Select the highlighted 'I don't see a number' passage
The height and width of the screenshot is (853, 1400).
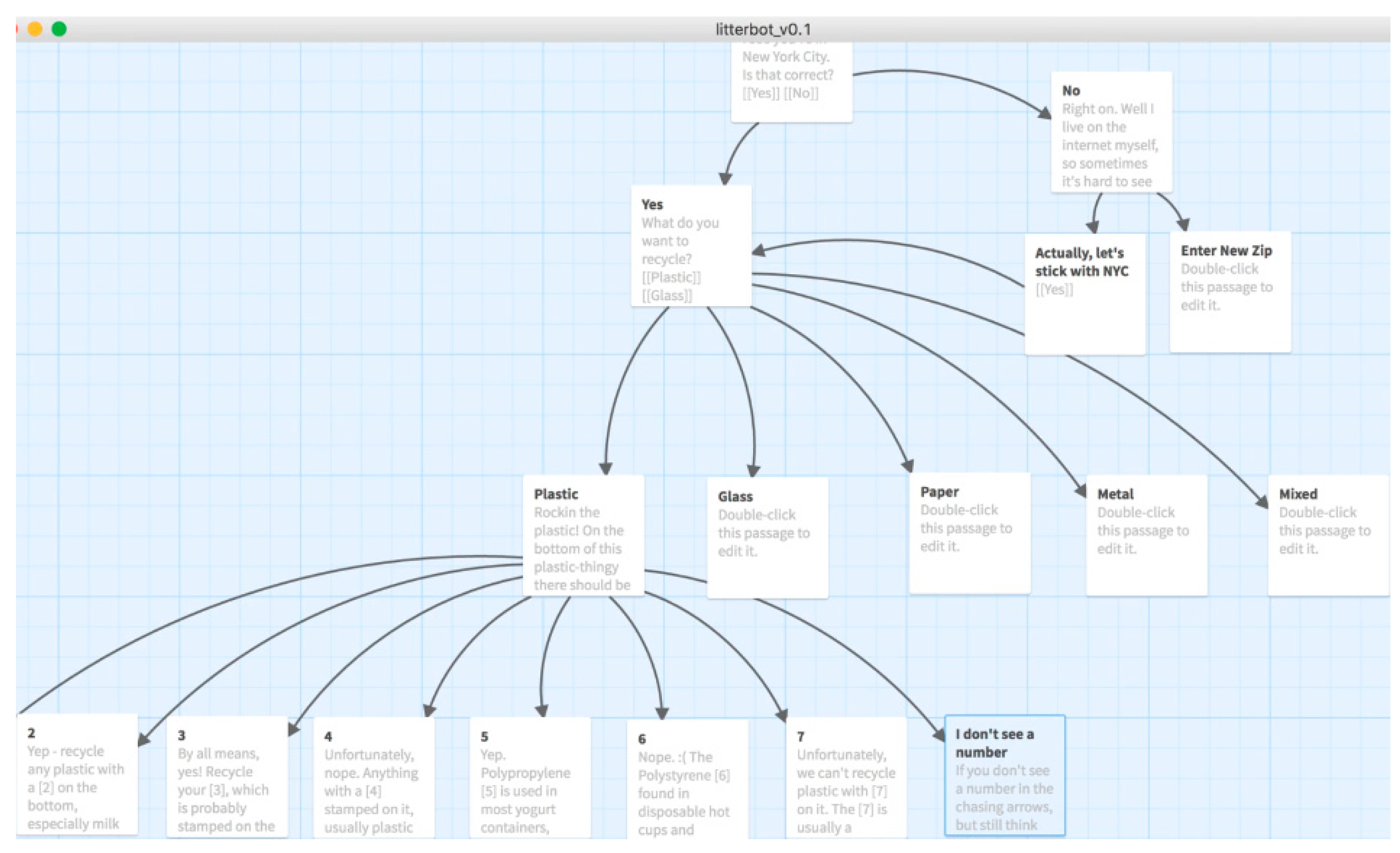(x=1004, y=776)
